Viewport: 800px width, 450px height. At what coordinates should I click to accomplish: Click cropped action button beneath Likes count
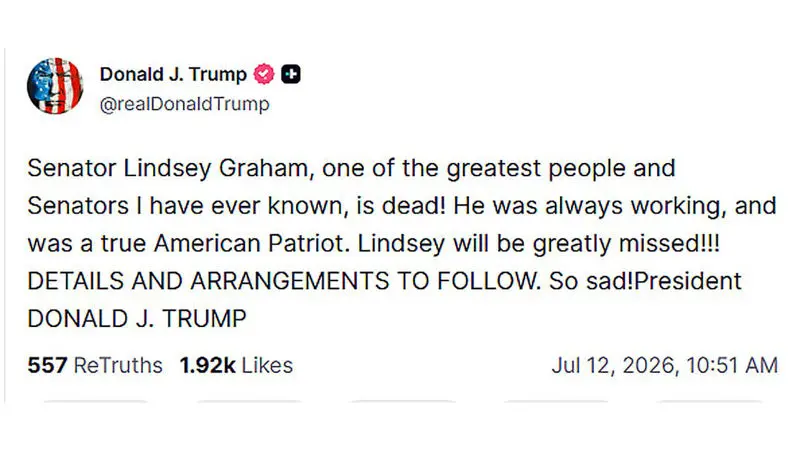249,402
